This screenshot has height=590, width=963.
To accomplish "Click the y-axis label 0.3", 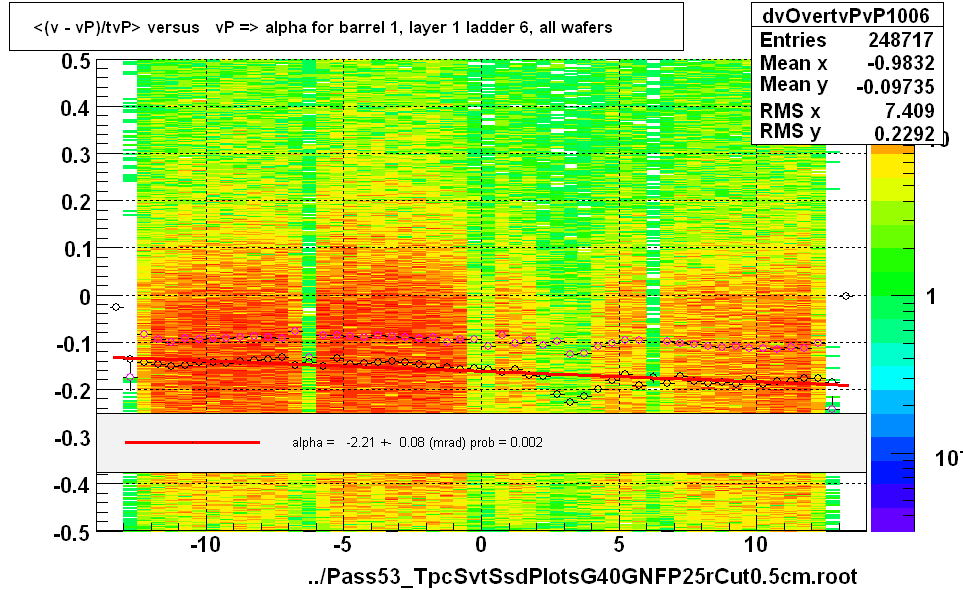I will [76, 155].
